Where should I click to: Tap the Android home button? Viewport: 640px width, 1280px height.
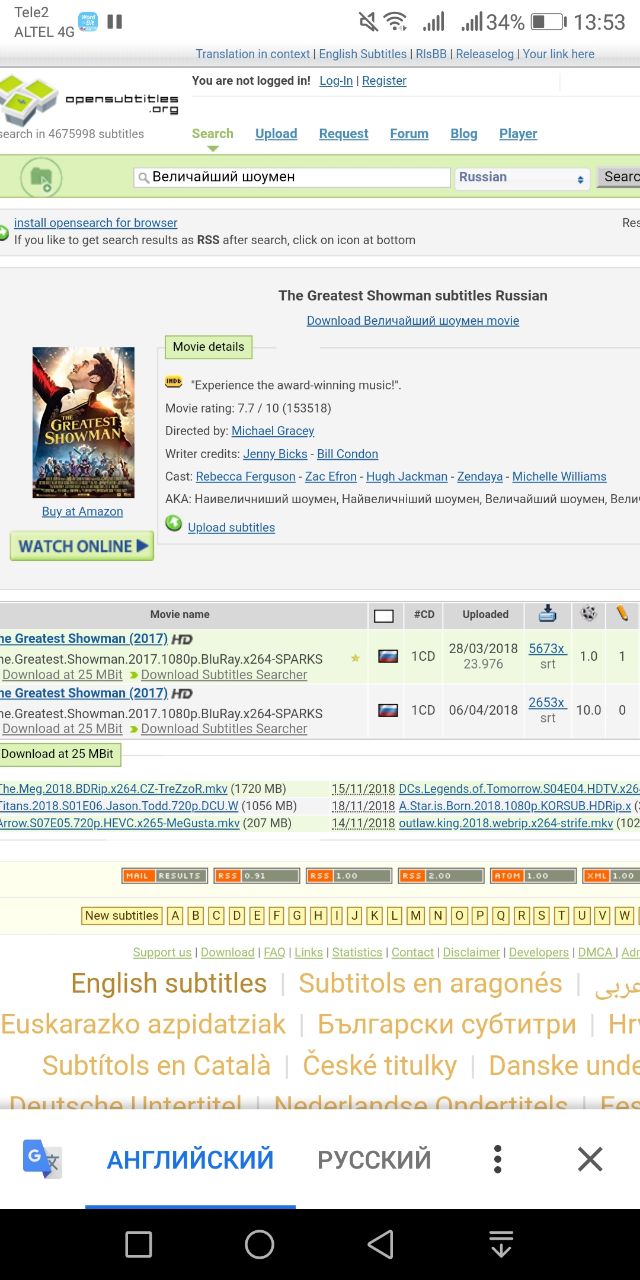pyautogui.click(x=259, y=1244)
